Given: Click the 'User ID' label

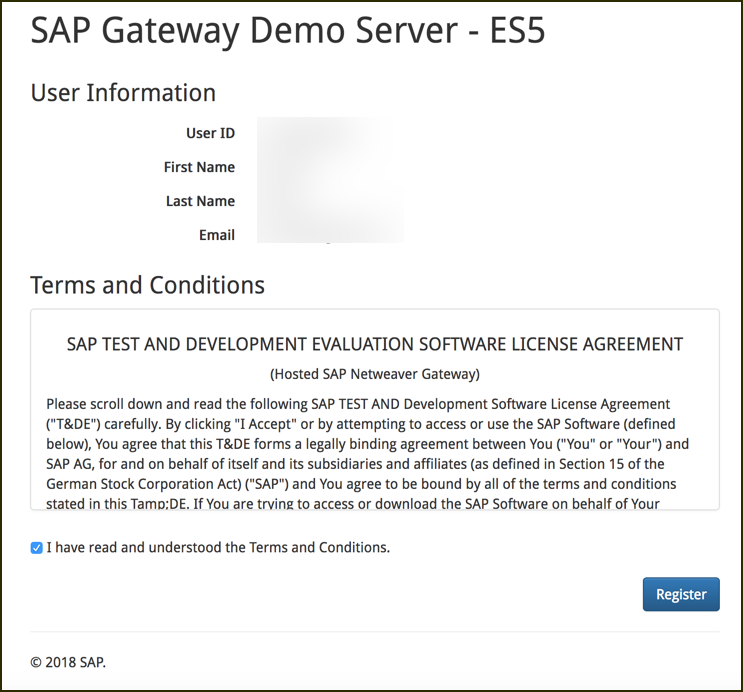Looking at the screenshot, I should (210, 133).
